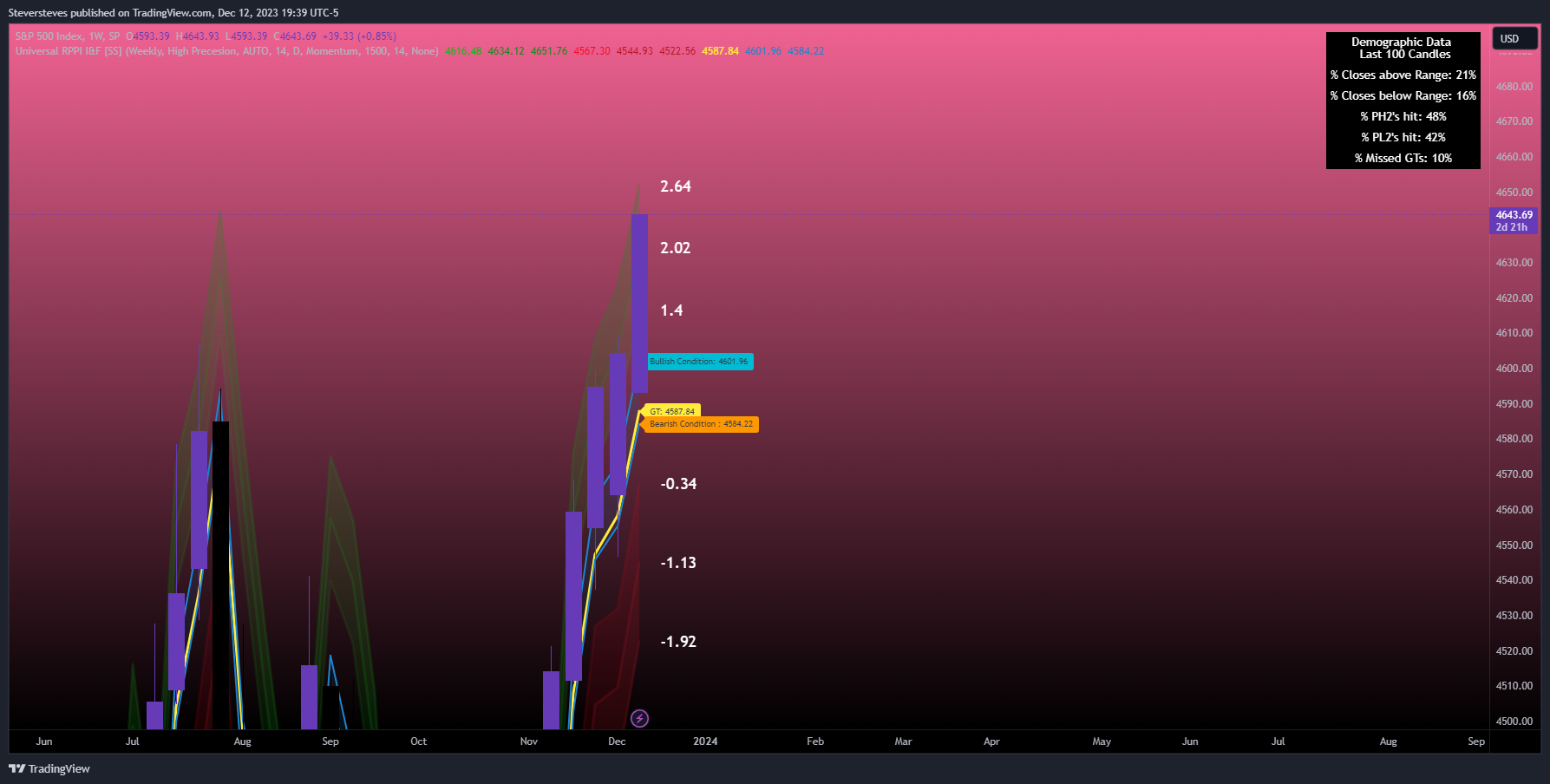Click the 2.02 level label
Image resolution: width=1550 pixels, height=784 pixels.
point(676,248)
